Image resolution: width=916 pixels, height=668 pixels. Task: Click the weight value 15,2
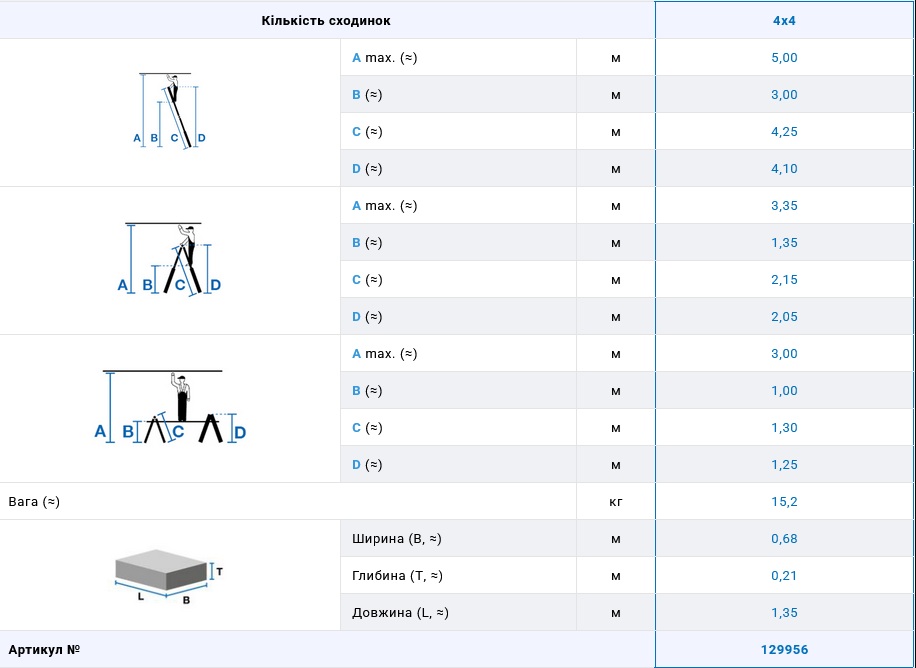click(x=784, y=502)
